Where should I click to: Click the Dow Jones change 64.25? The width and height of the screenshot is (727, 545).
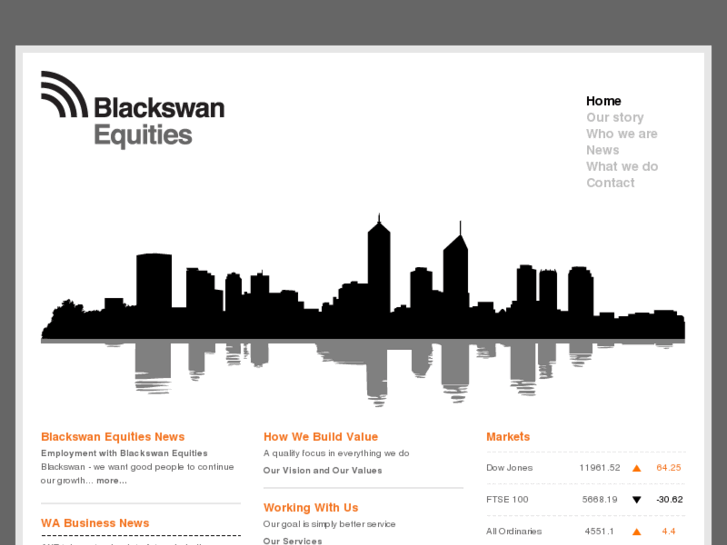[669, 468]
